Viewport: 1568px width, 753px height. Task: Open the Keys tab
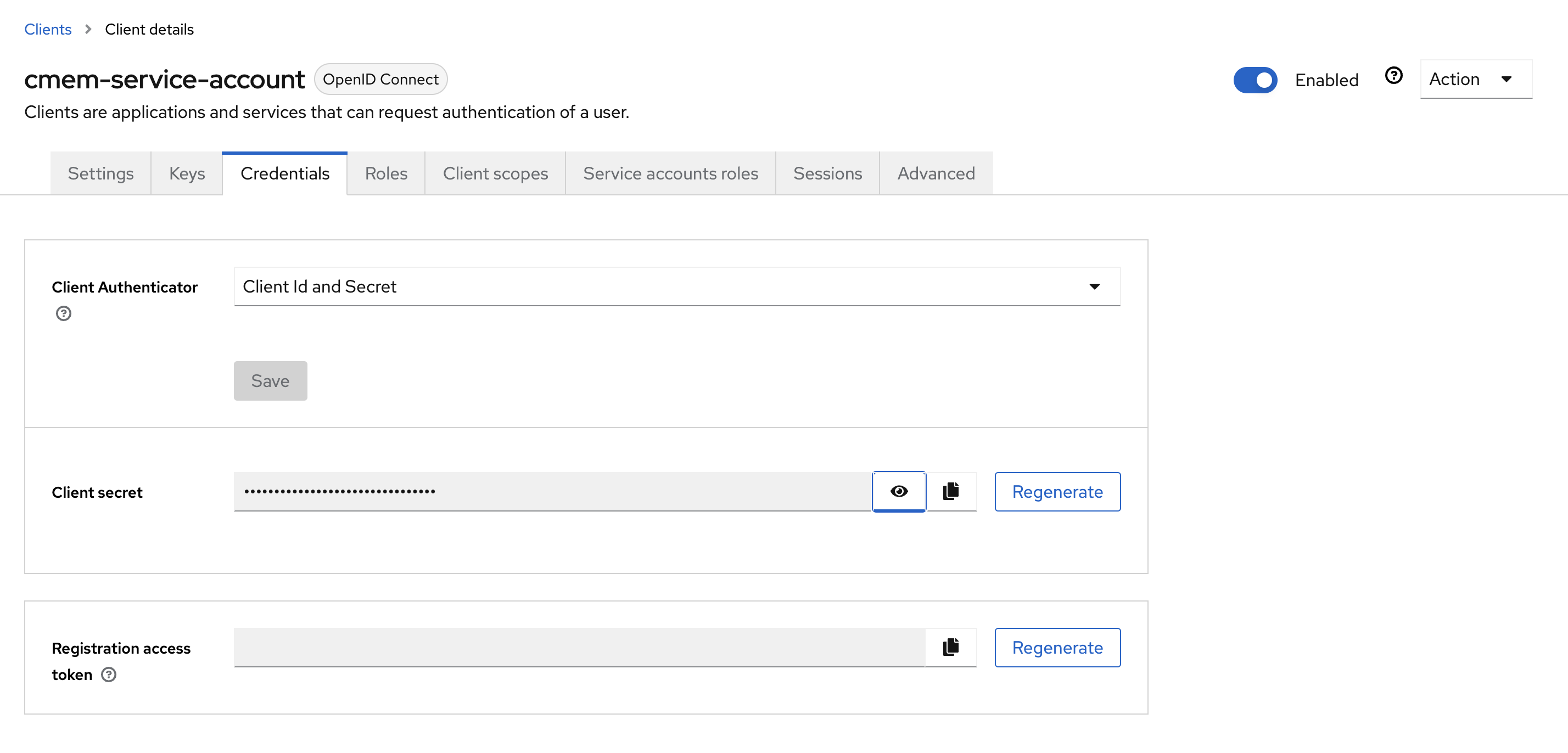[x=187, y=173]
